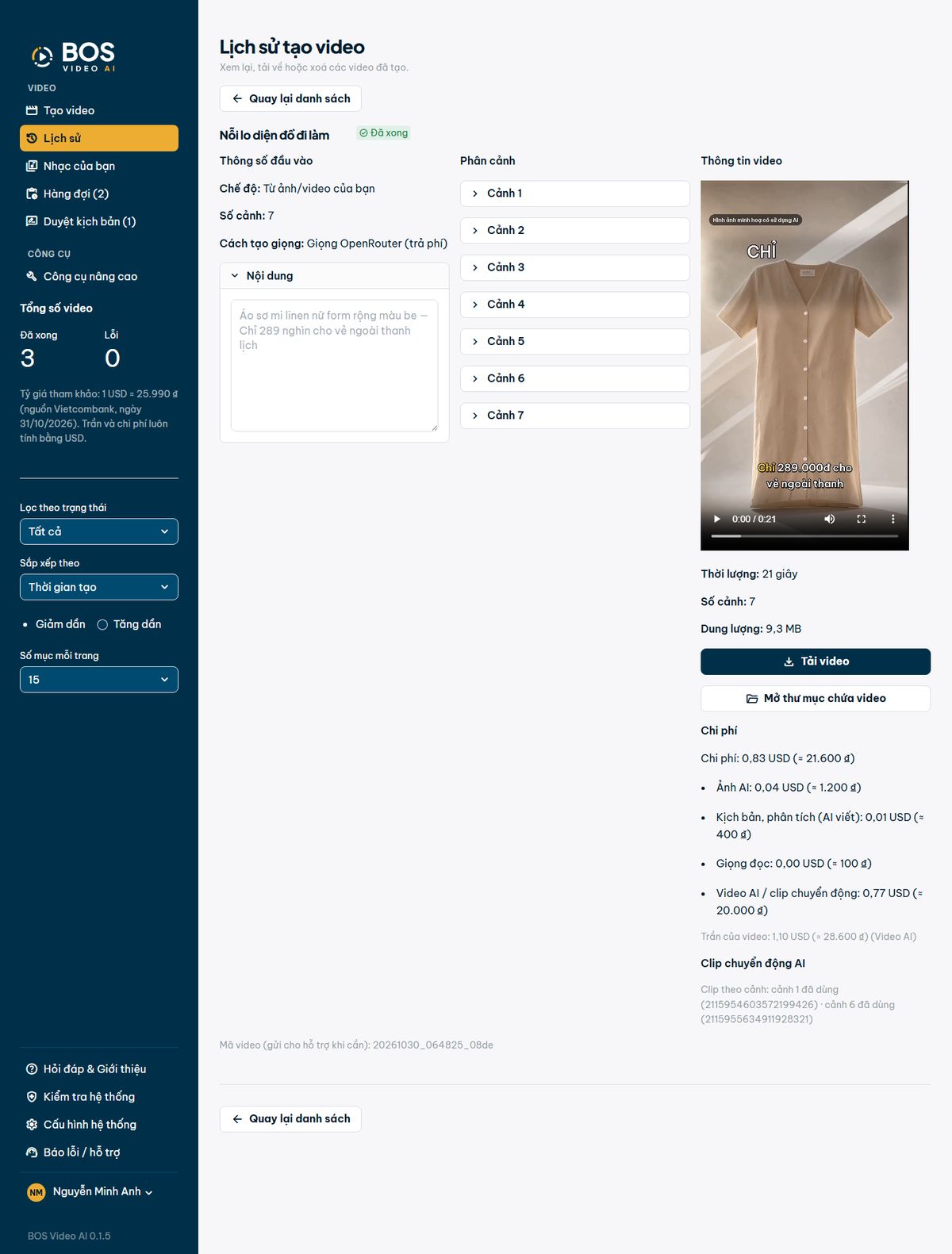Open Nhạc của bạn in the sidebar

pyautogui.click(x=99, y=166)
